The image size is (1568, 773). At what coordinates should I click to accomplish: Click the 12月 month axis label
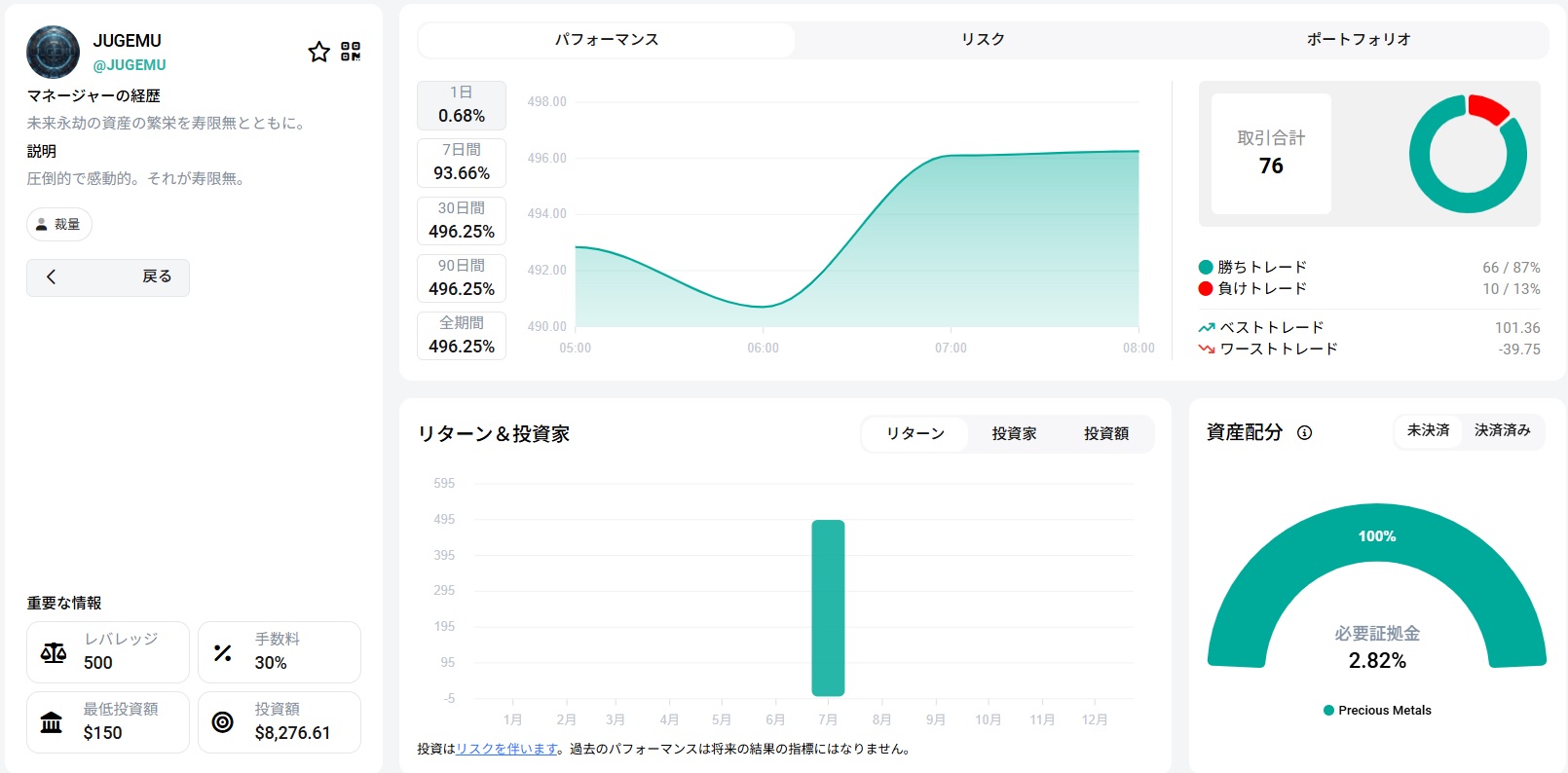[1095, 720]
